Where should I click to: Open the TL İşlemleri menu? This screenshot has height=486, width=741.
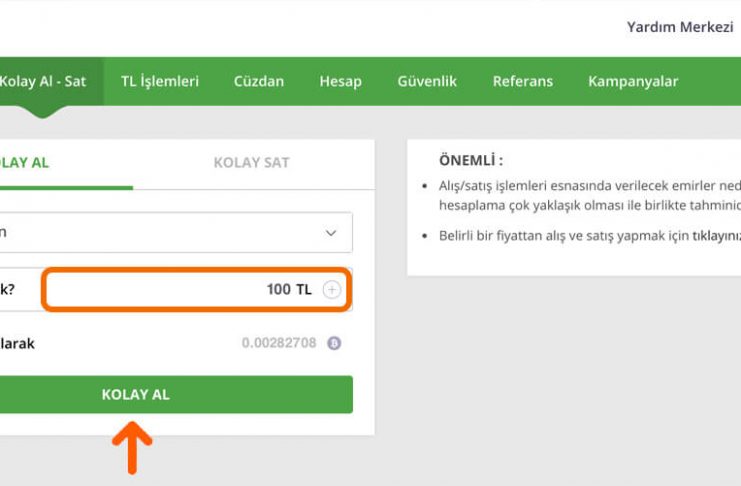(160, 81)
